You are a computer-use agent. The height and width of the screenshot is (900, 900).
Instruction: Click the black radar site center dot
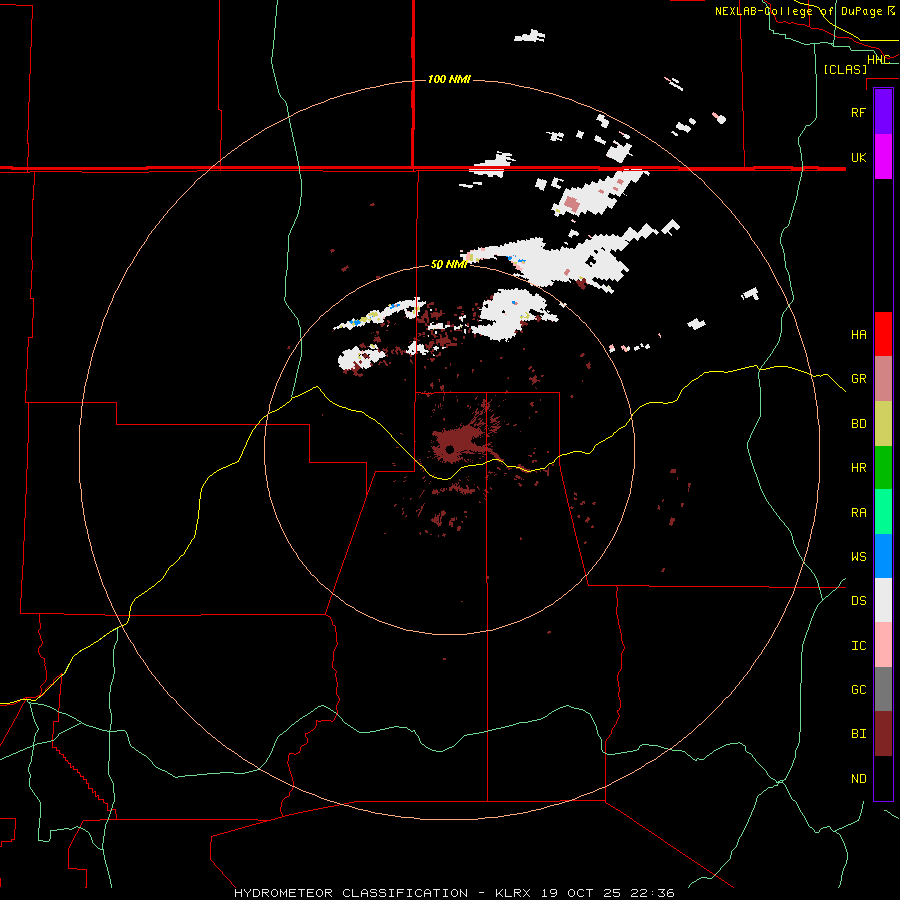click(x=450, y=449)
